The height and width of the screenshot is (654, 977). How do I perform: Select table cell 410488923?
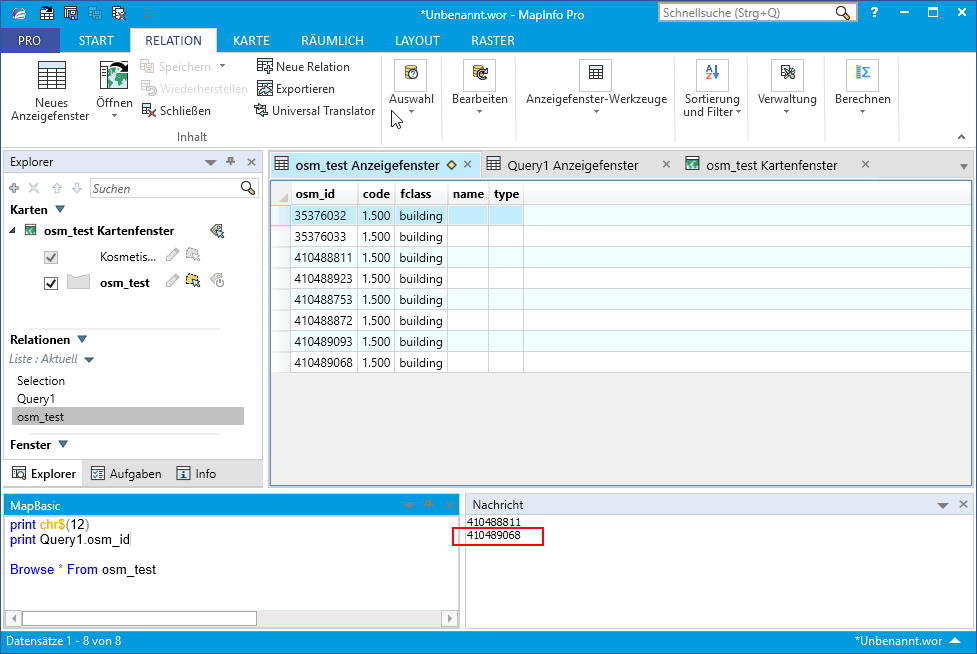pos(324,278)
